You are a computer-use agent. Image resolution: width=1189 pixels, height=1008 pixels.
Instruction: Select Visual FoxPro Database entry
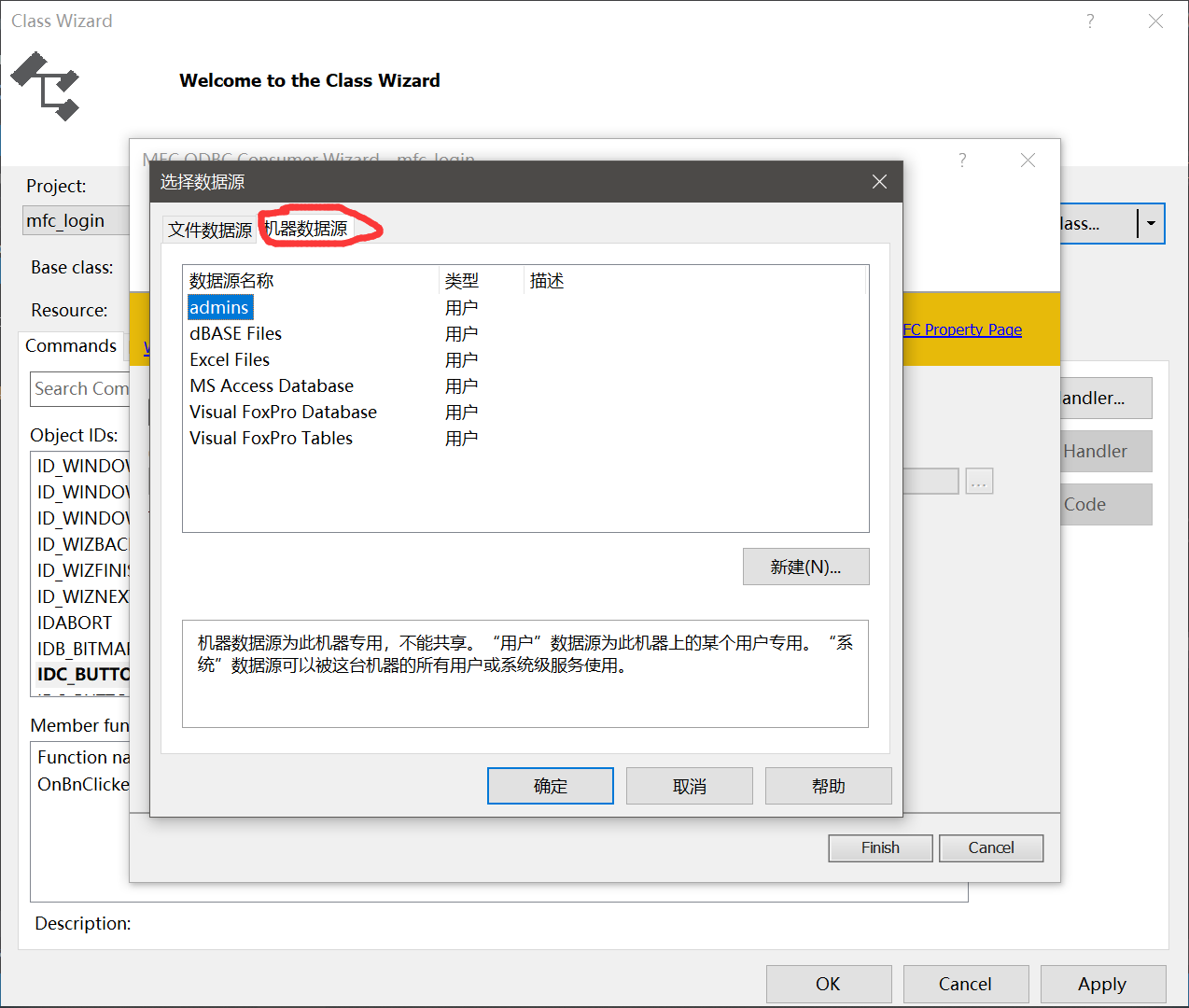283,412
